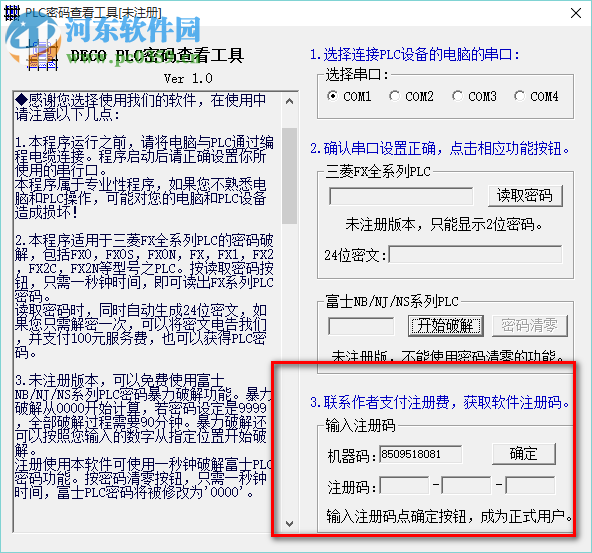Click the '选择串口:' group label
The height and width of the screenshot is (553, 592).
click(x=357, y=75)
